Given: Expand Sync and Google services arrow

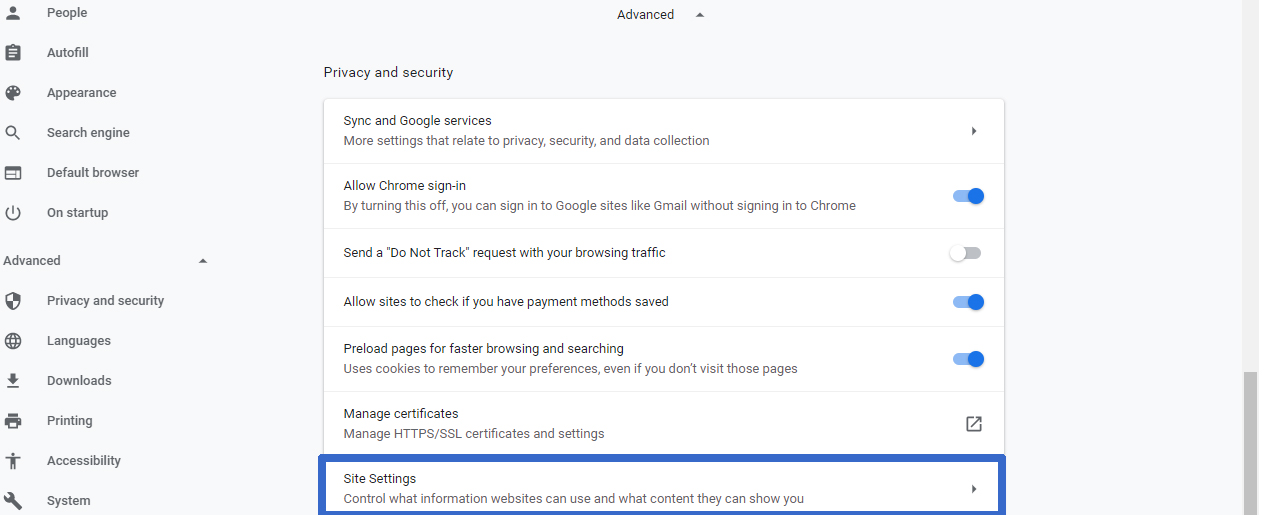Looking at the screenshot, I should pos(973,131).
